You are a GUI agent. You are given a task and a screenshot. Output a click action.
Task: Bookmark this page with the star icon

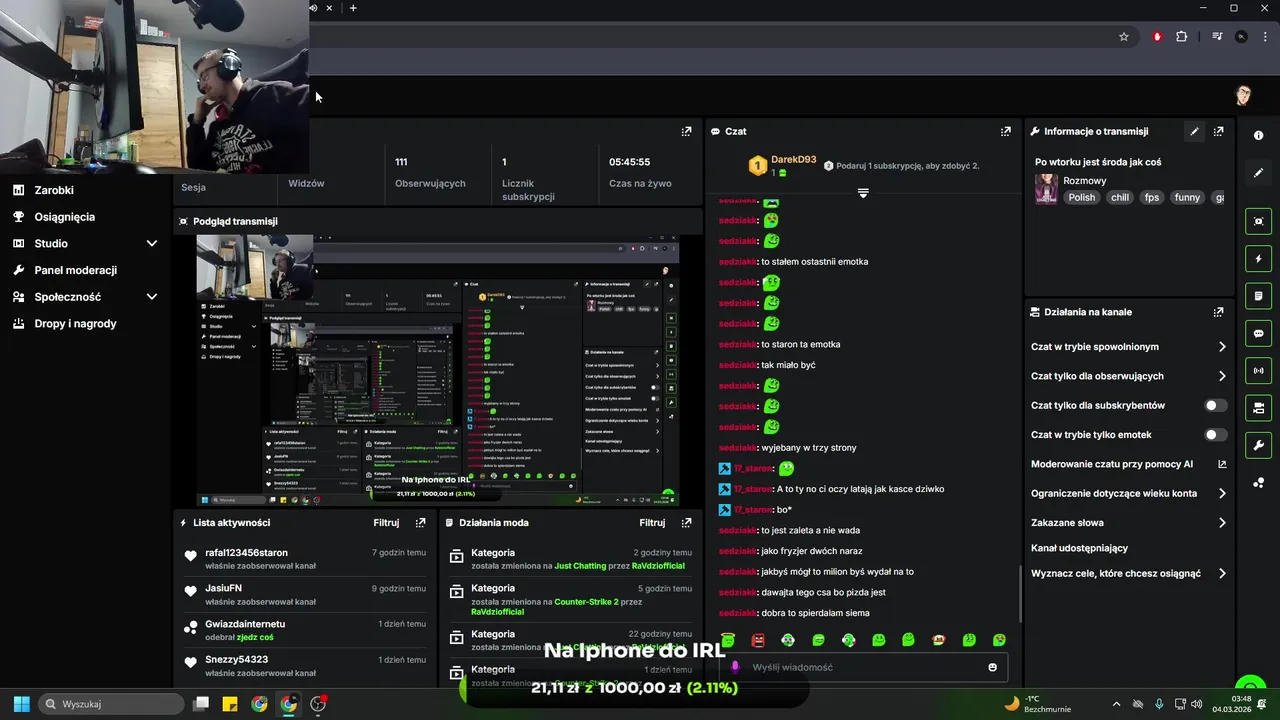(x=1124, y=36)
